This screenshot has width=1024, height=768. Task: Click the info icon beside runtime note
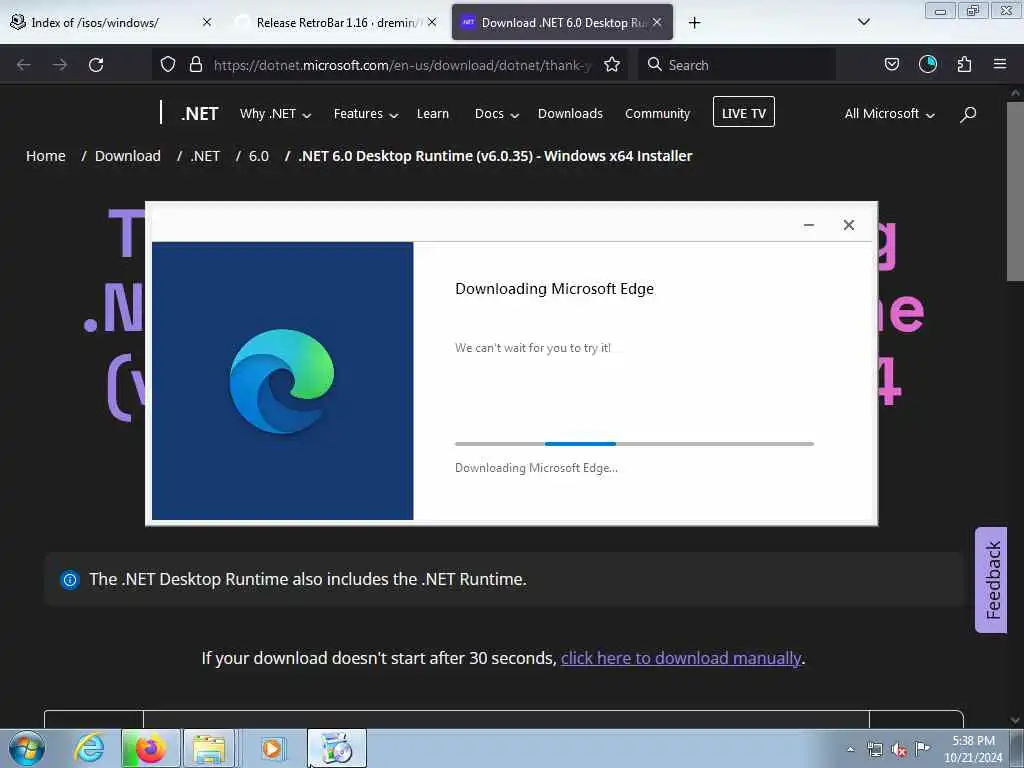pos(70,579)
